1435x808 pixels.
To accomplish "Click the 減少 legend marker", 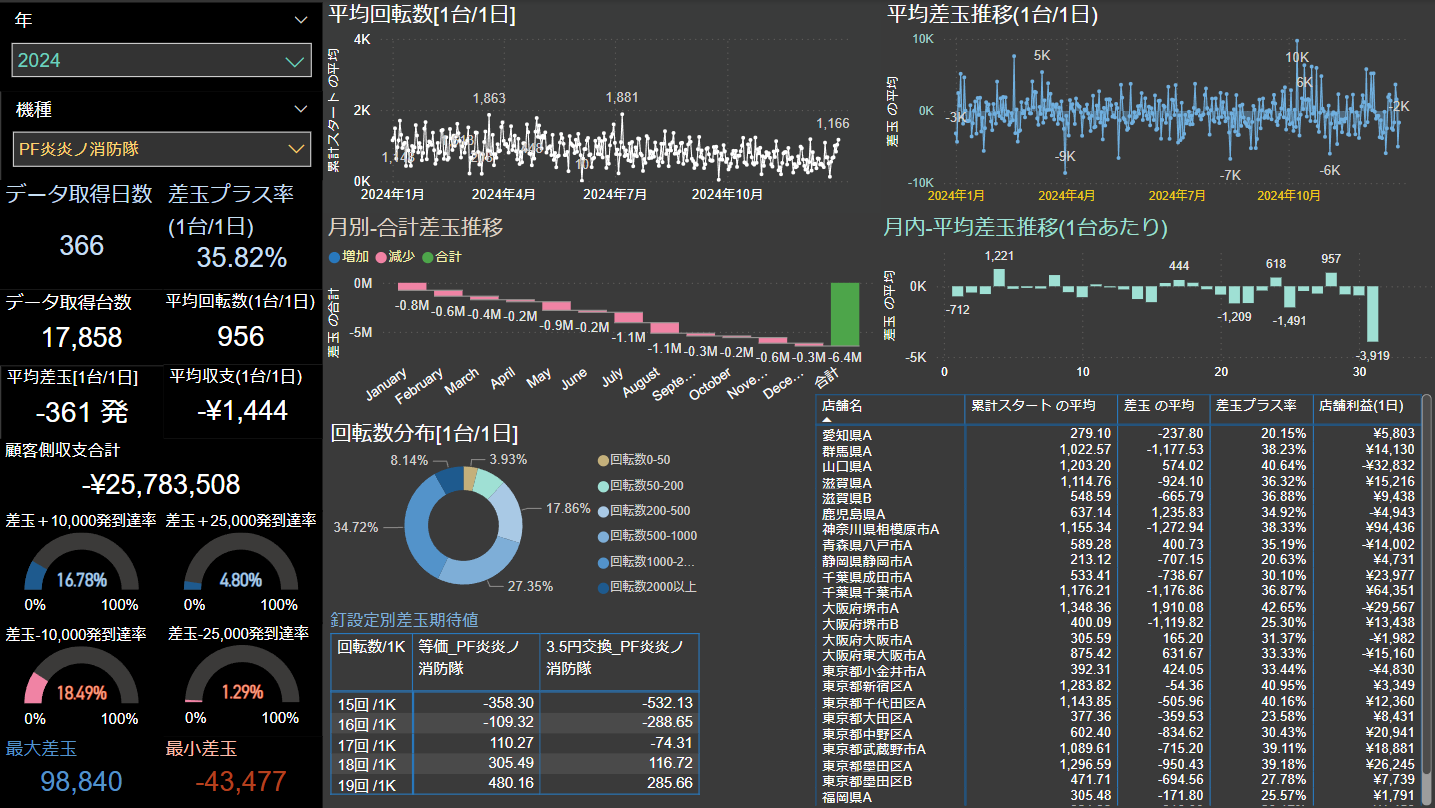I will point(381,257).
